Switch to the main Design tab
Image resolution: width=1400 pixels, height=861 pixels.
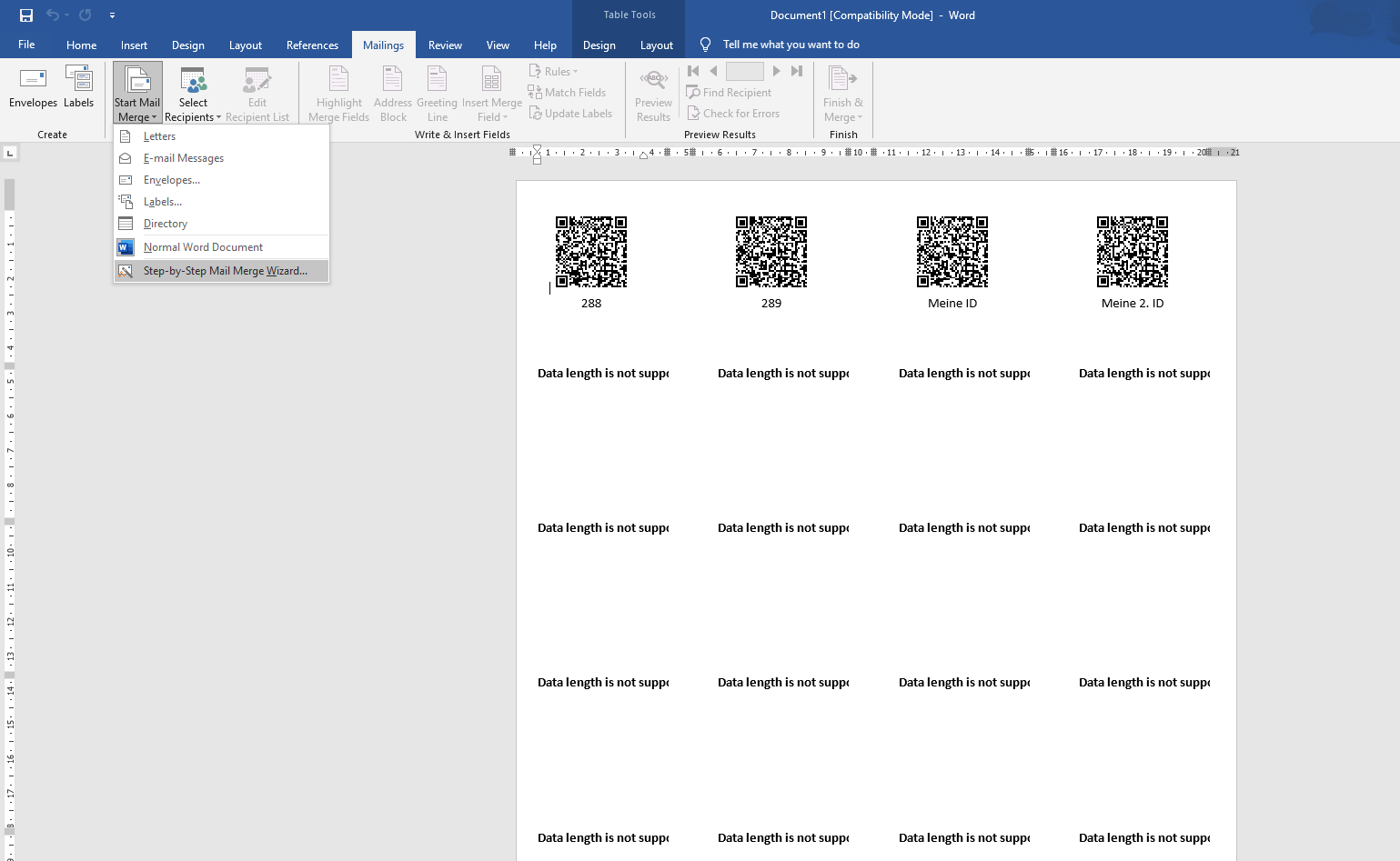[187, 45]
